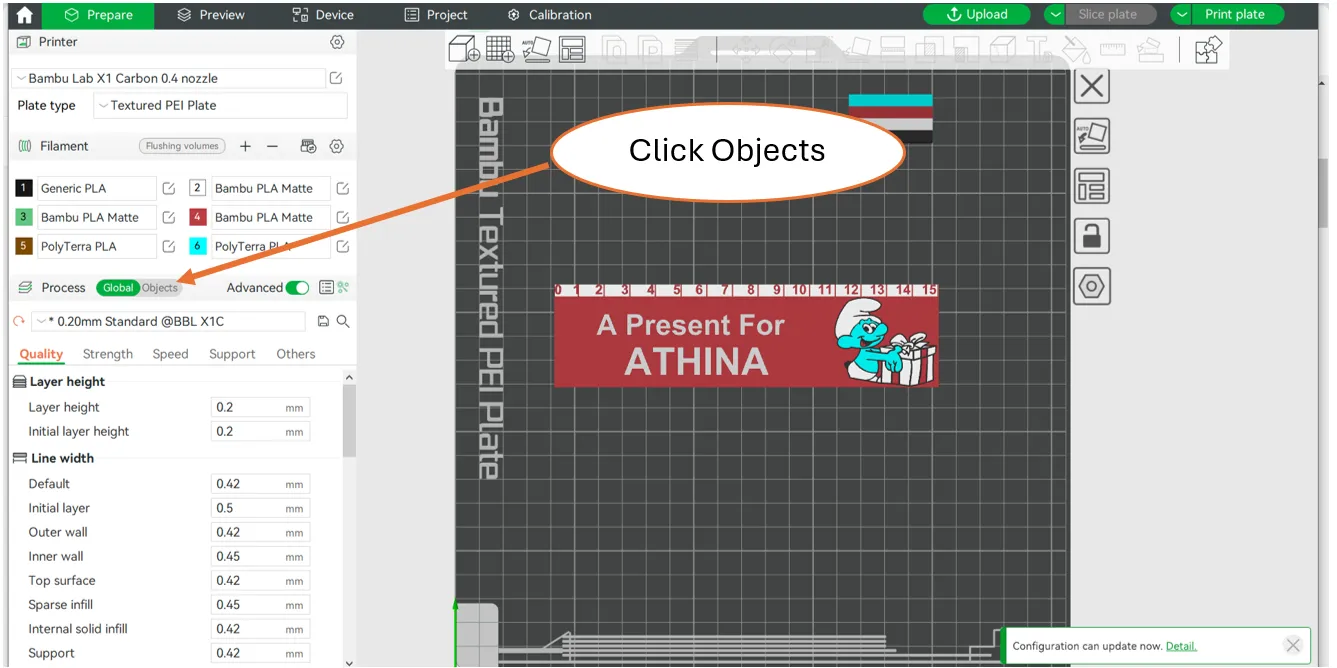
Task: Open filament 2 Bambu PLA Matte dropdown
Action: click(x=270, y=188)
